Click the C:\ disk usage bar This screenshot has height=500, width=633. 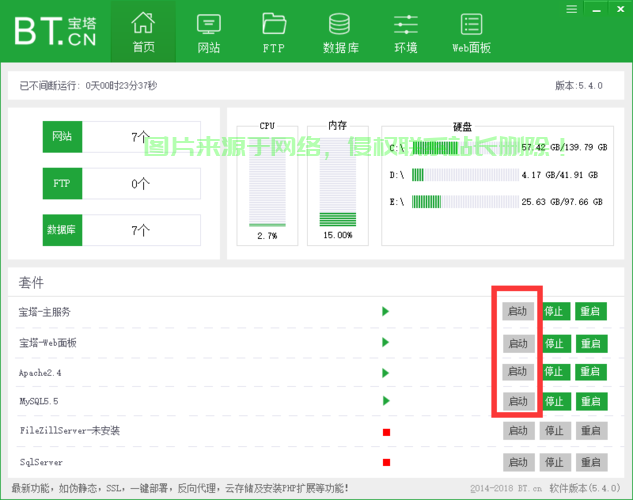click(x=465, y=148)
